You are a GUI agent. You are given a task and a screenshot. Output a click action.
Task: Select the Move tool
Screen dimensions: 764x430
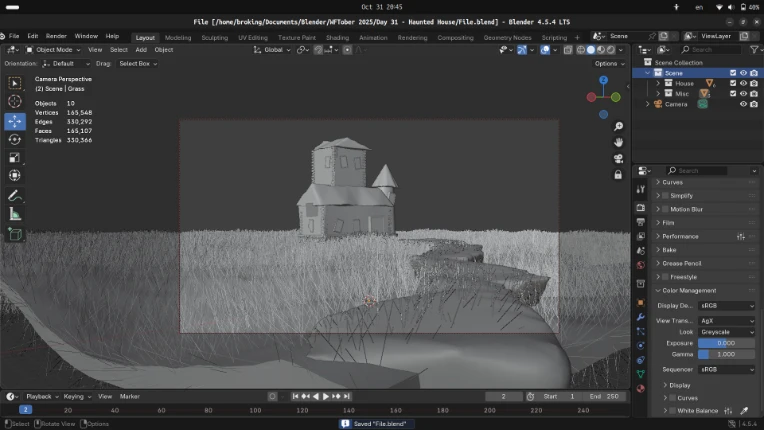15,121
